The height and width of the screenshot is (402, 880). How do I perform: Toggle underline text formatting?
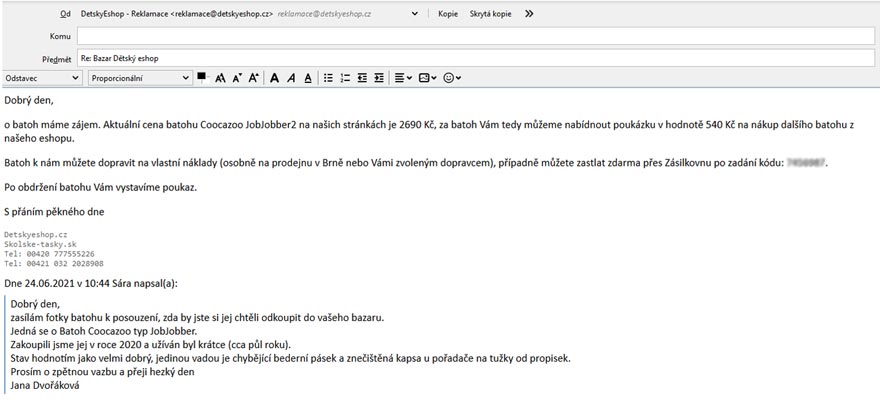point(308,77)
